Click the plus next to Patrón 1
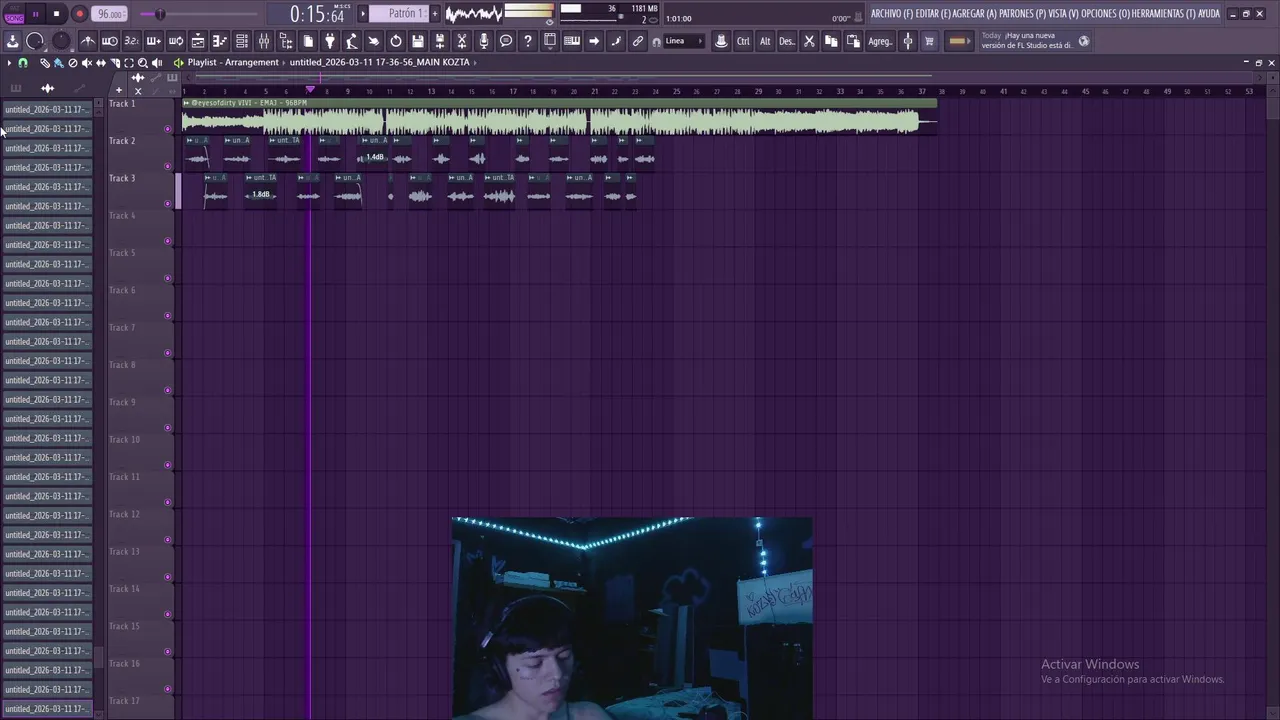The height and width of the screenshot is (720, 1280). 435,14
